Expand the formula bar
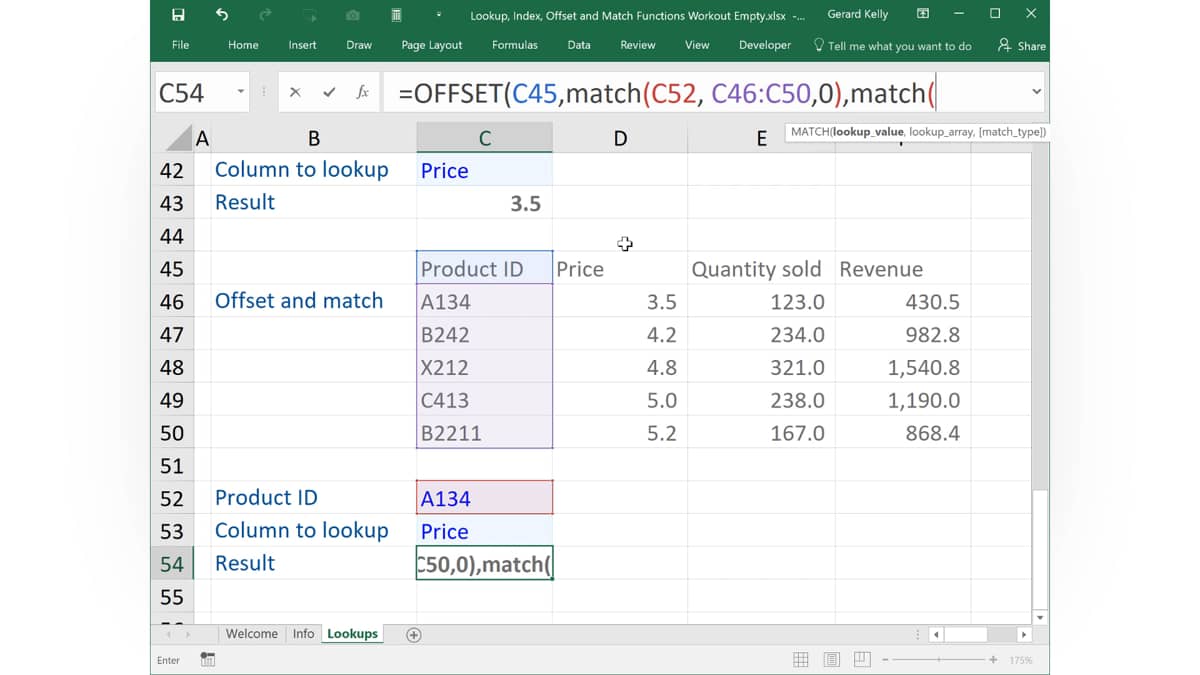The image size is (1200, 675). coord(1036,92)
